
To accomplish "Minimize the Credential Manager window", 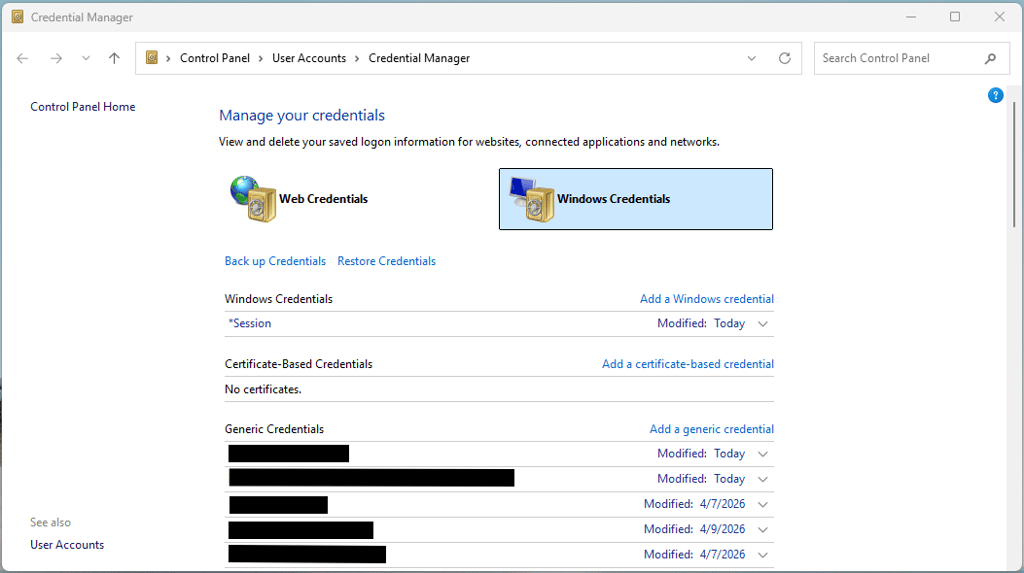I will (x=911, y=17).
